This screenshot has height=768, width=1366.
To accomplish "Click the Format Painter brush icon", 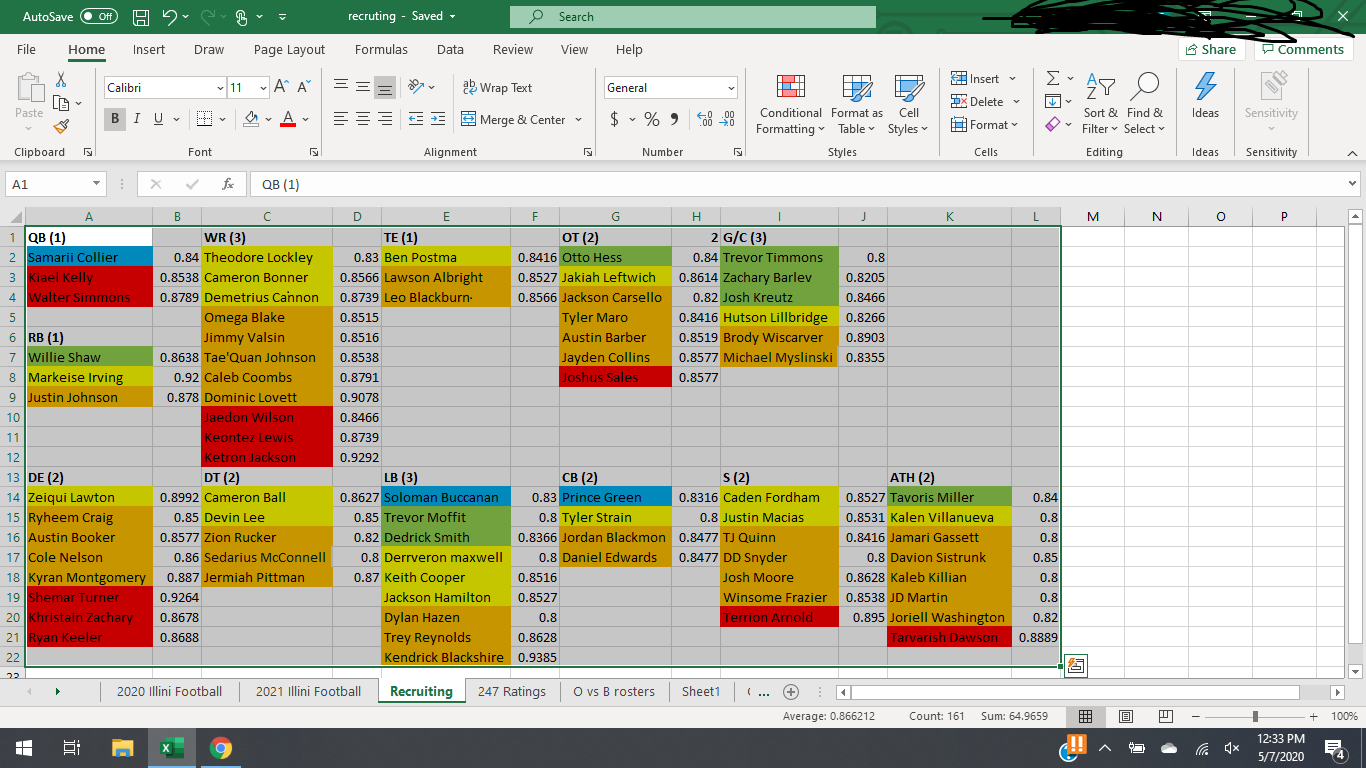I will pyautogui.click(x=61, y=126).
